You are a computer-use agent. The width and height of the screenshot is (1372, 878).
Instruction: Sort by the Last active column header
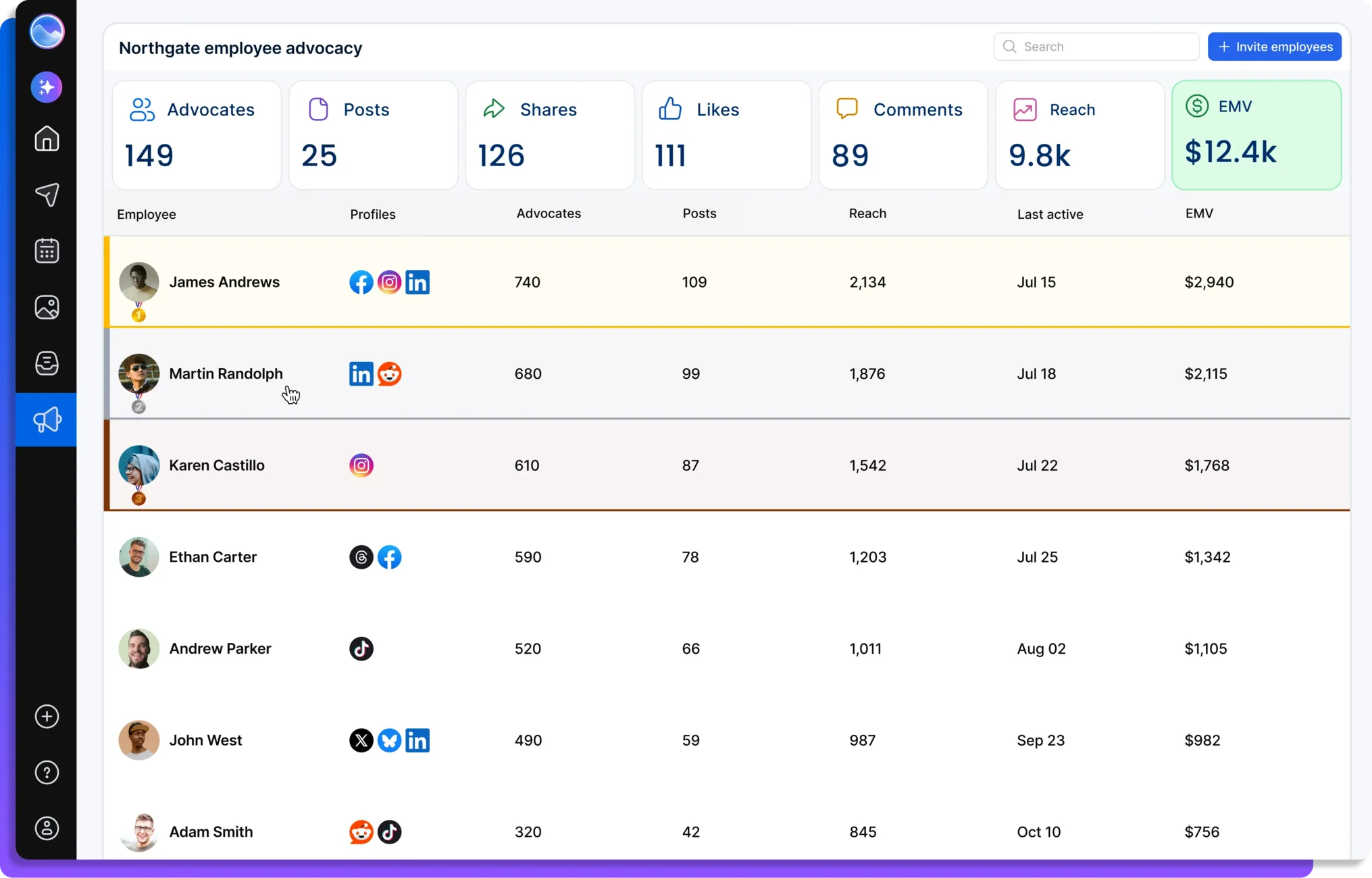(1050, 214)
